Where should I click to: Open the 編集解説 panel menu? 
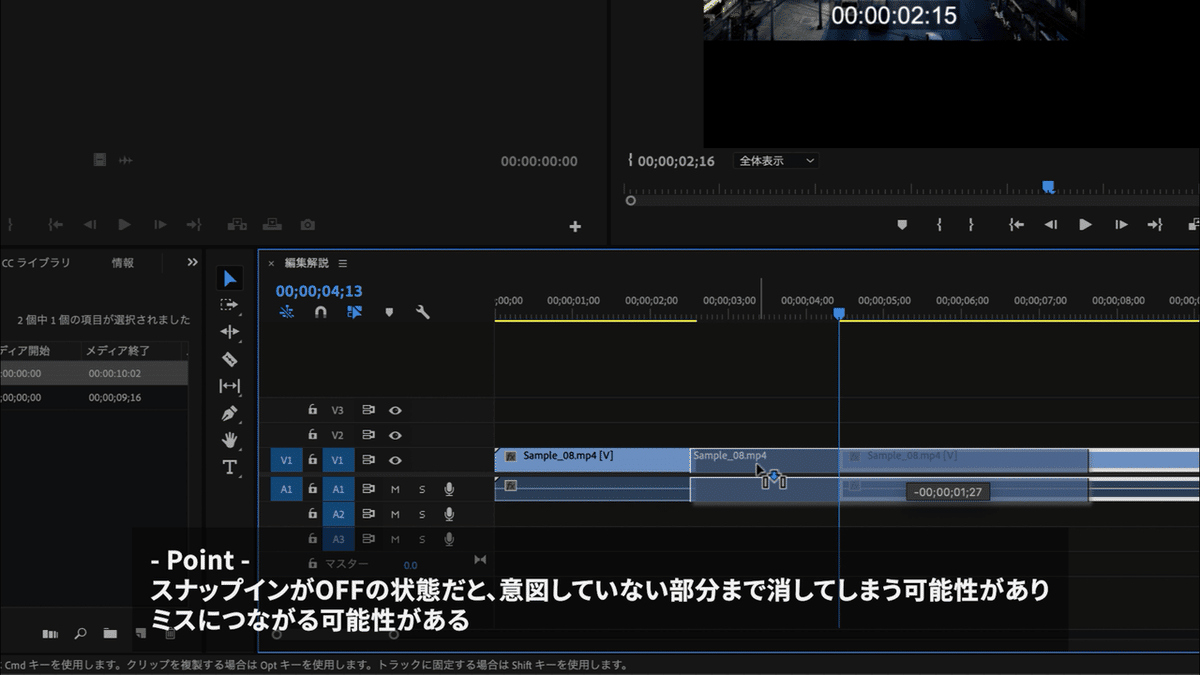pyautogui.click(x=343, y=262)
